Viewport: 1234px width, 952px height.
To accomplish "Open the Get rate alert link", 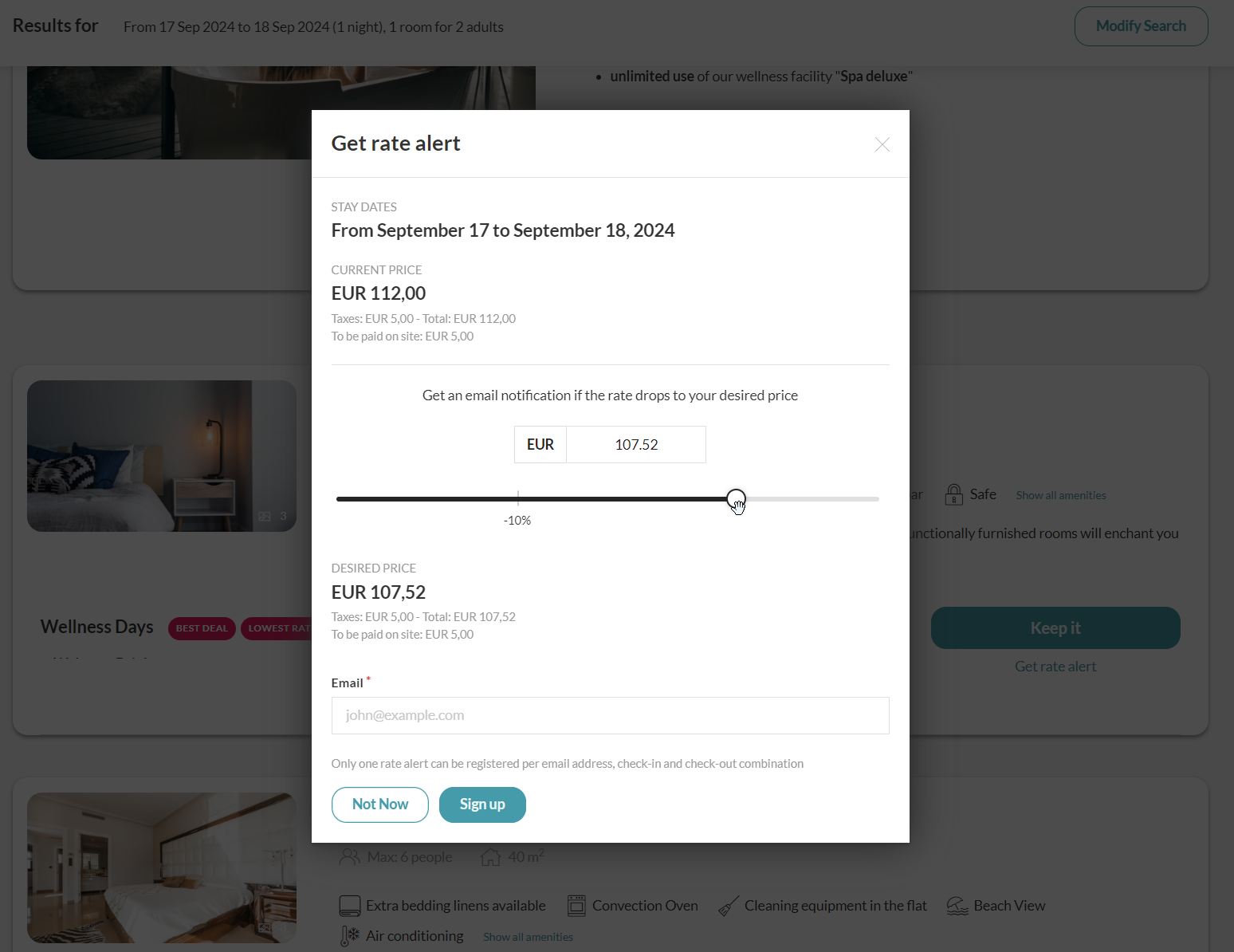I will [x=1055, y=667].
